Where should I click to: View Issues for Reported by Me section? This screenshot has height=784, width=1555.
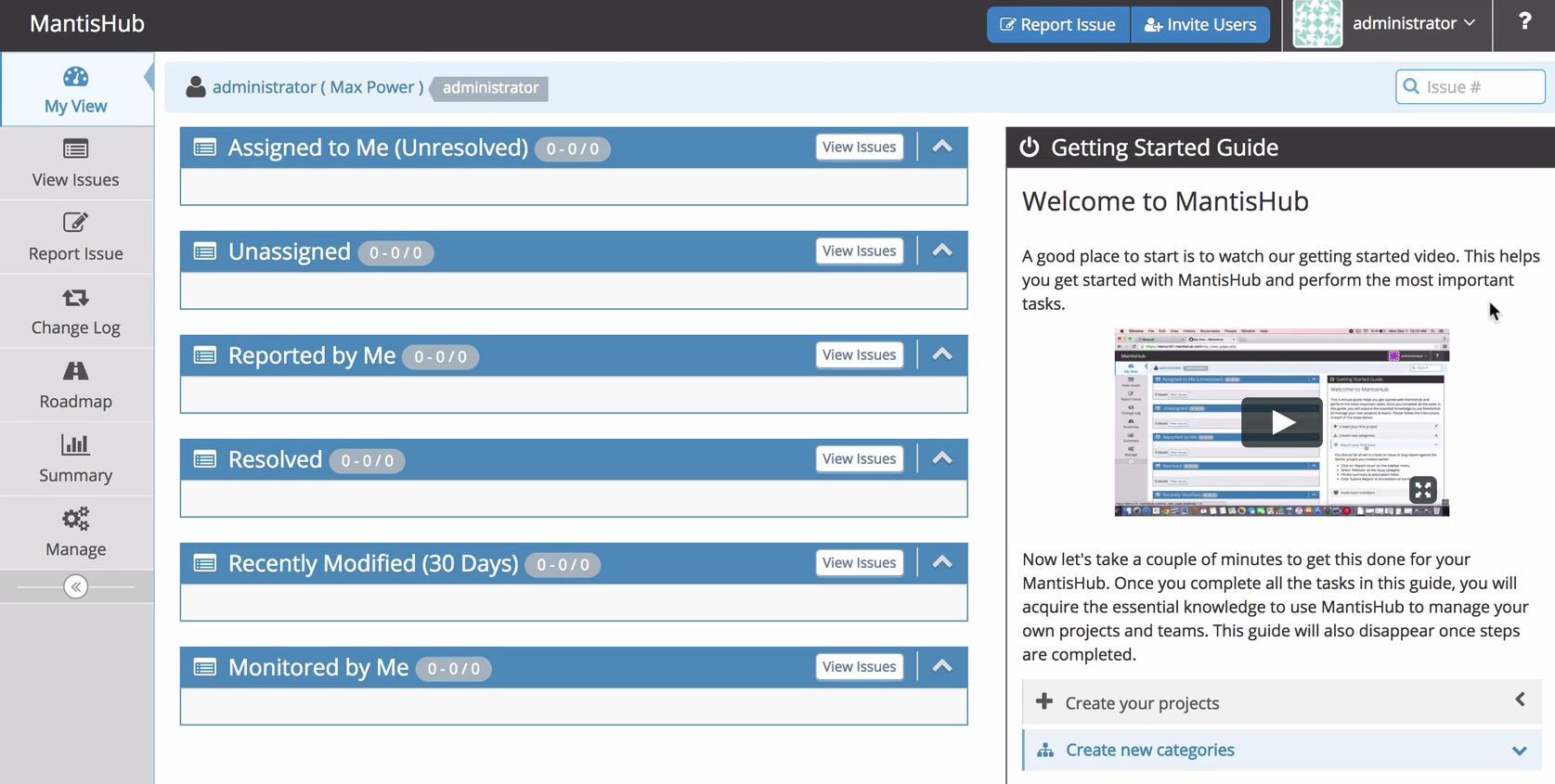click(x=860, y=354)
